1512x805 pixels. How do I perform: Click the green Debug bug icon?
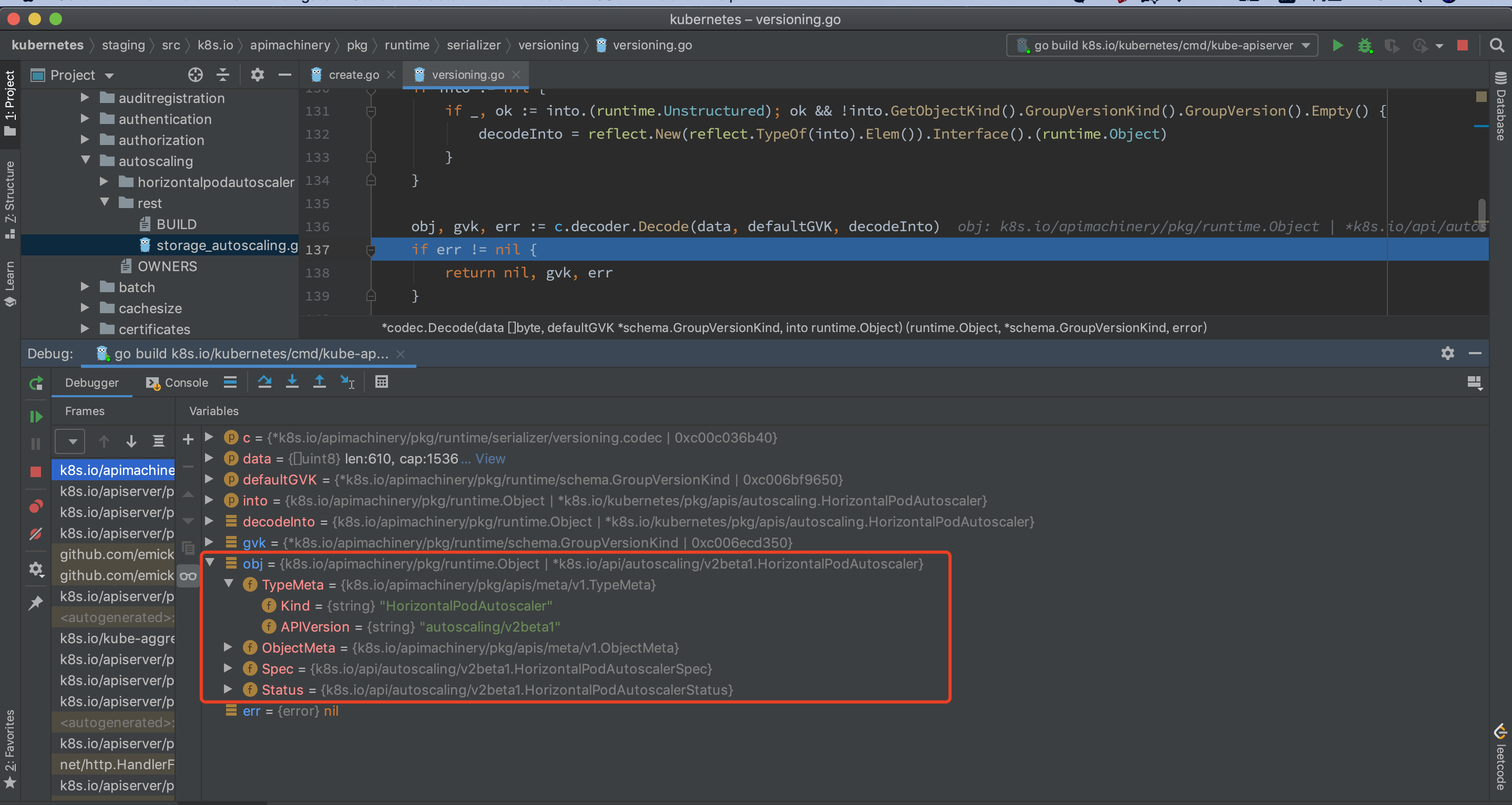pyautogui.click(x=1365, y=45)
